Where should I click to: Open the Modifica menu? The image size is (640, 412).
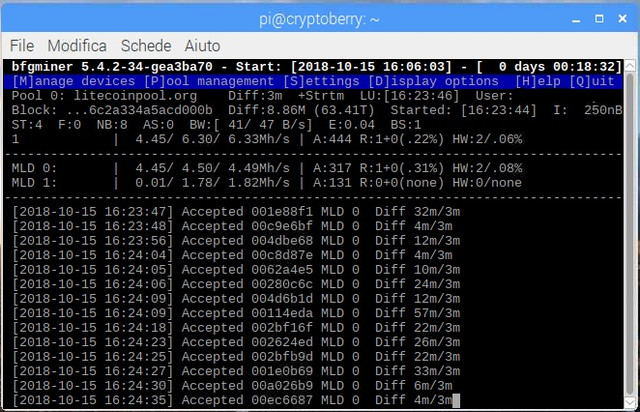[x=77, y=46]
